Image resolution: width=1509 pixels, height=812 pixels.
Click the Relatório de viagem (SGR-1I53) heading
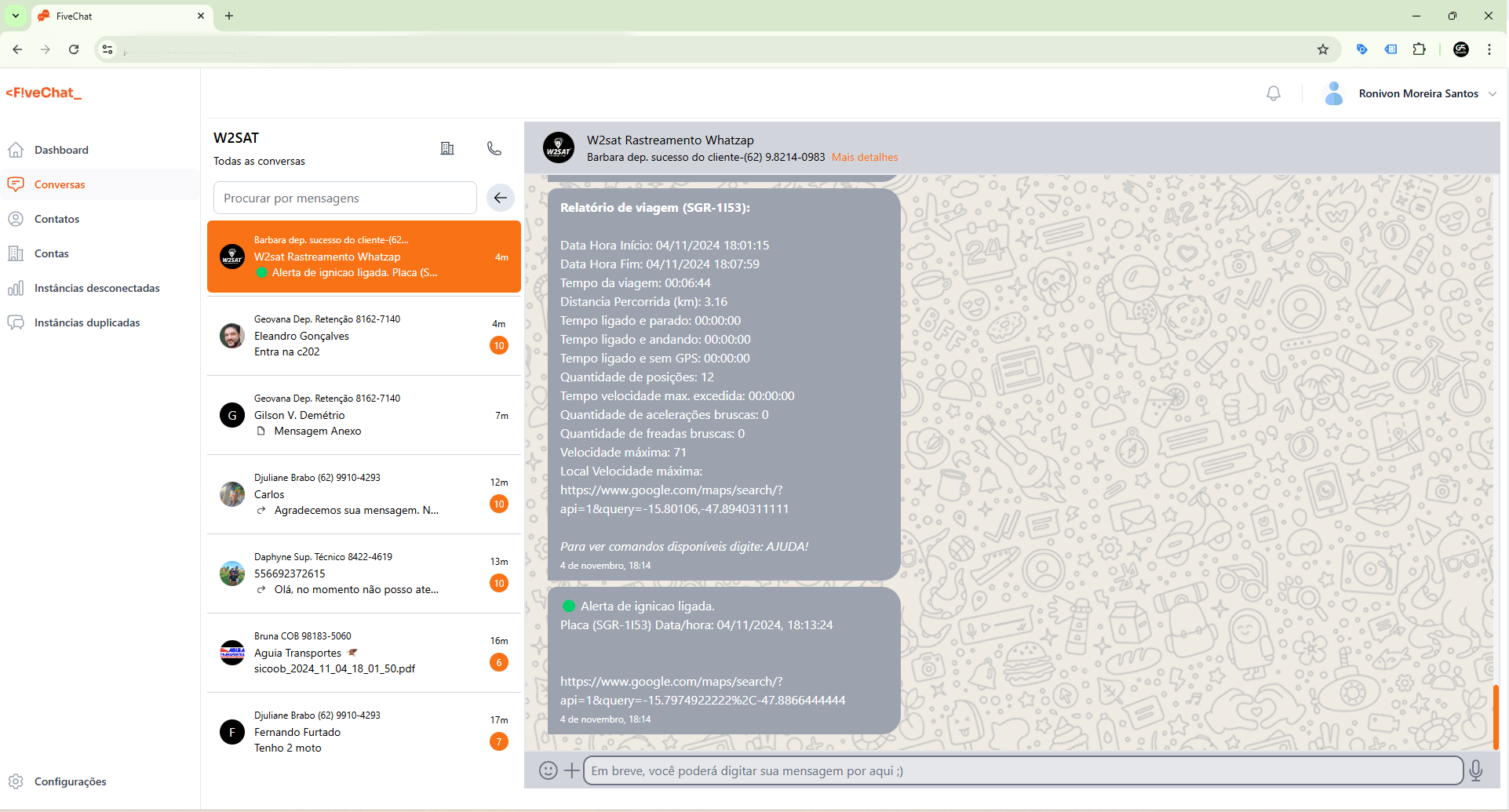[x=655, y=208]
